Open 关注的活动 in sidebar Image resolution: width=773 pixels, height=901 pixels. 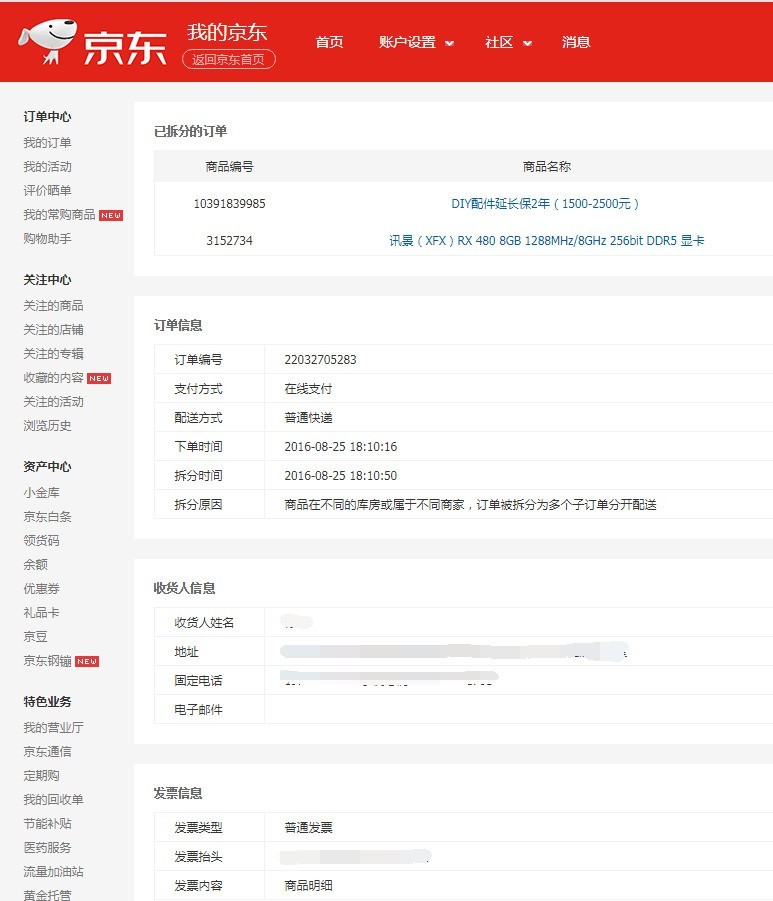[53, 402]
